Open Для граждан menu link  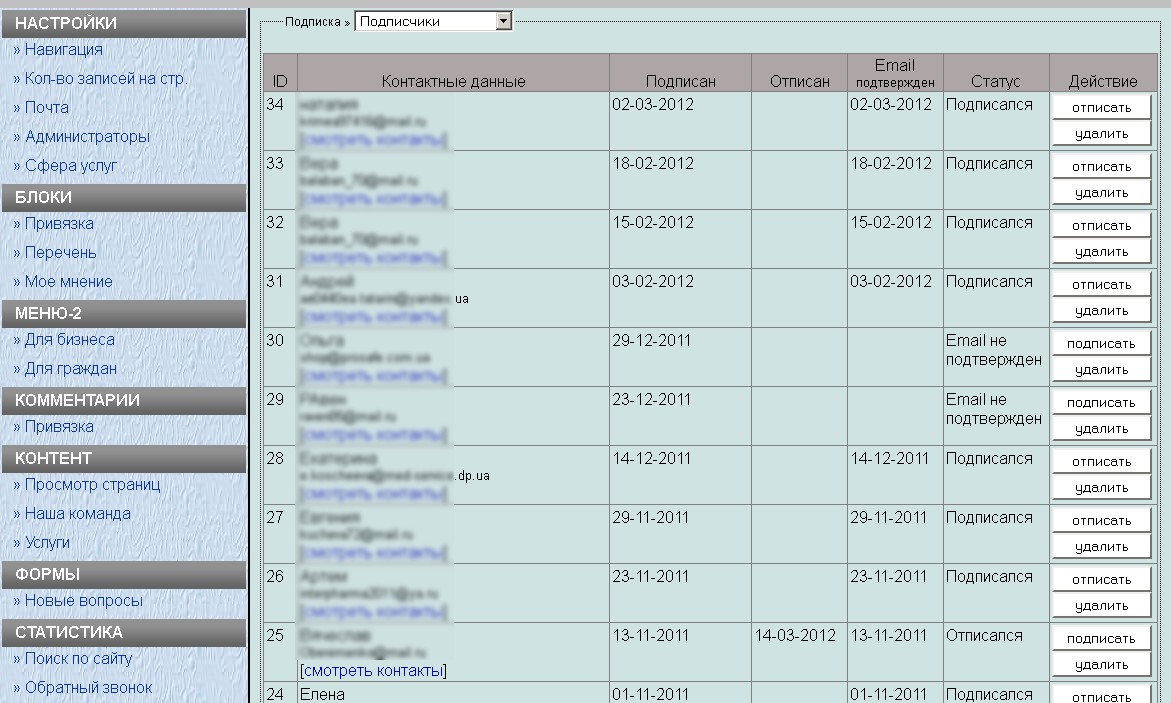coord(70,368)
